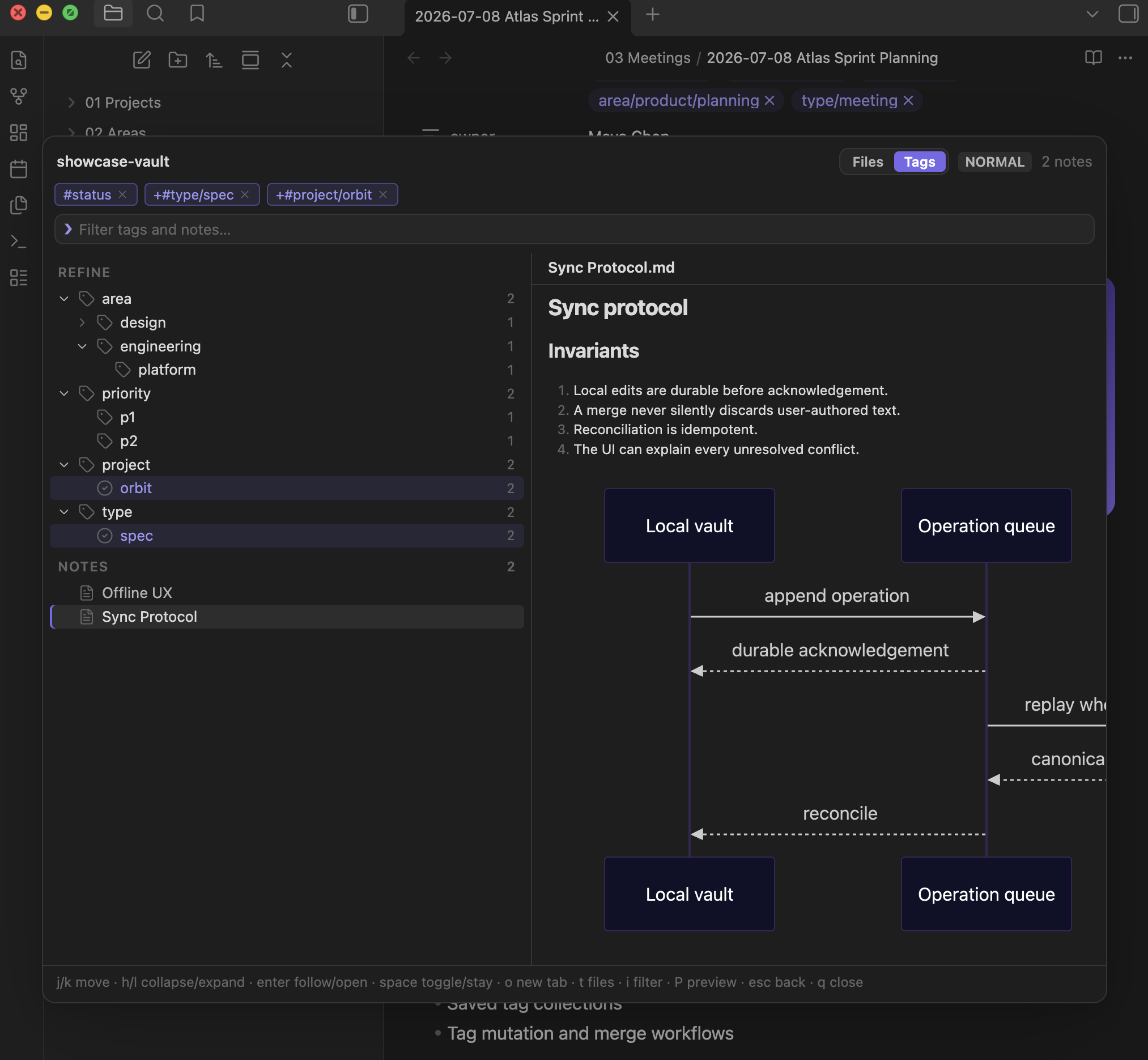The height and width of the screenshot is (1060, 1148).
Task: Toggle the selected orbit tag
Action: [x=287, y=488]
